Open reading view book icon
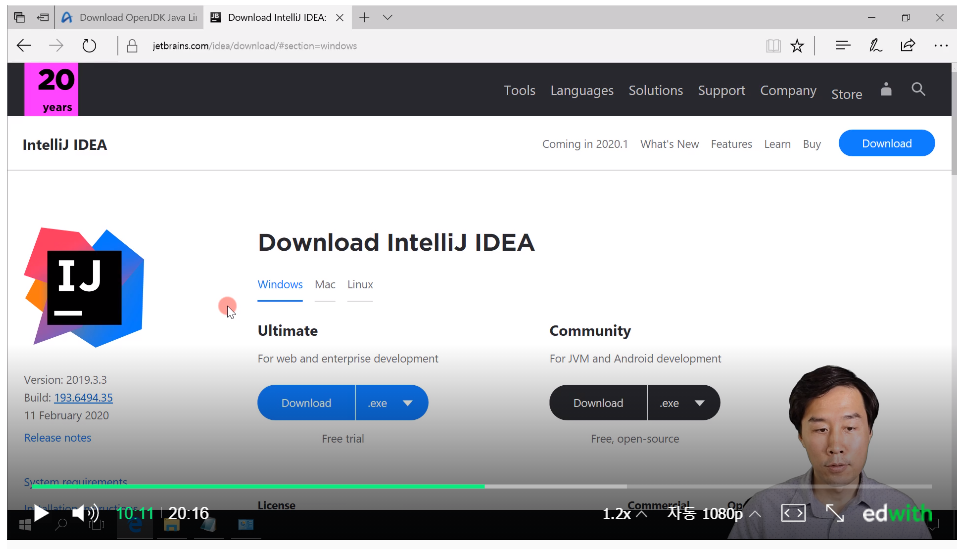 [773, 45]
